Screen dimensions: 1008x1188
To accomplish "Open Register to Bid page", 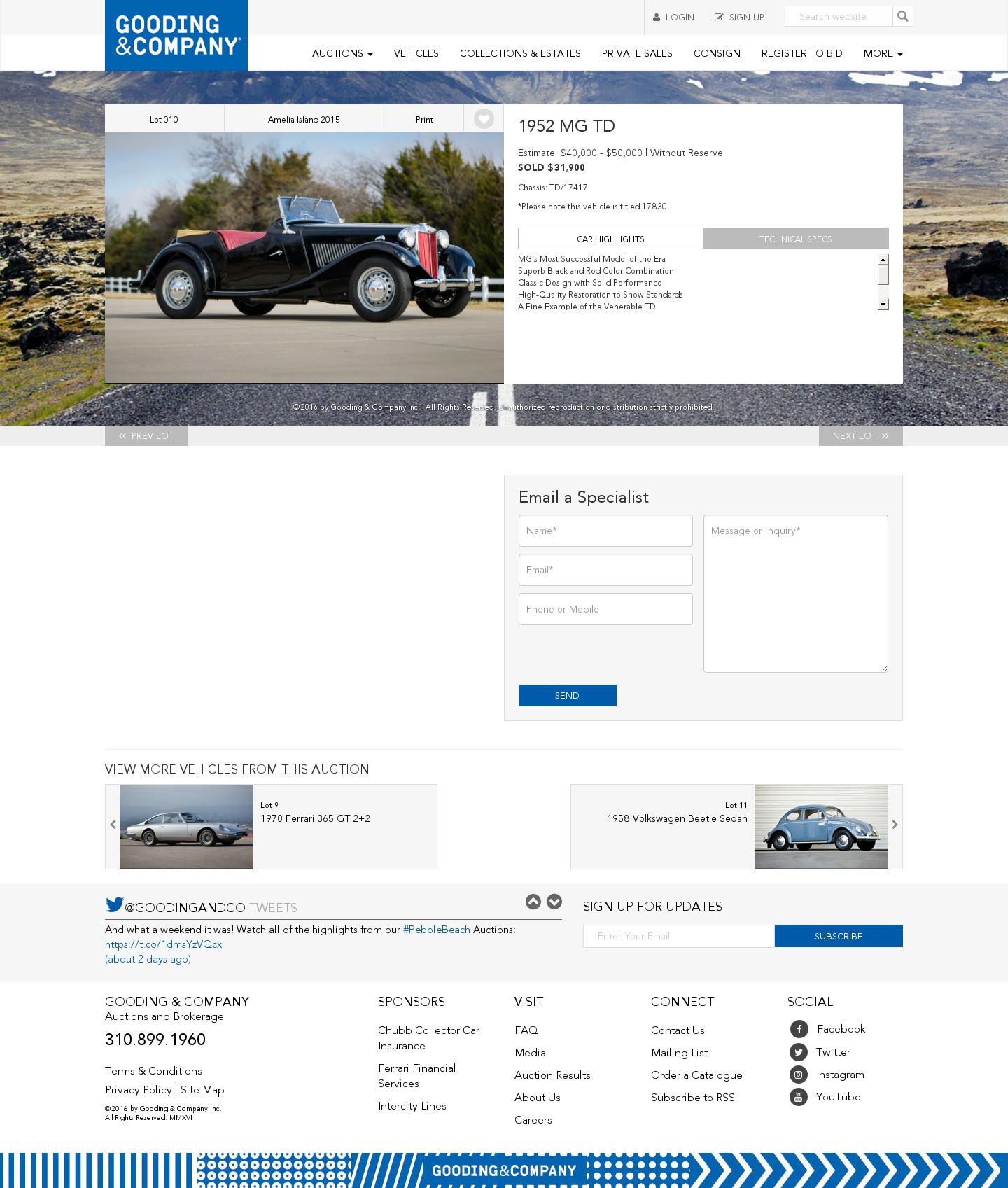I will point(802,53).
